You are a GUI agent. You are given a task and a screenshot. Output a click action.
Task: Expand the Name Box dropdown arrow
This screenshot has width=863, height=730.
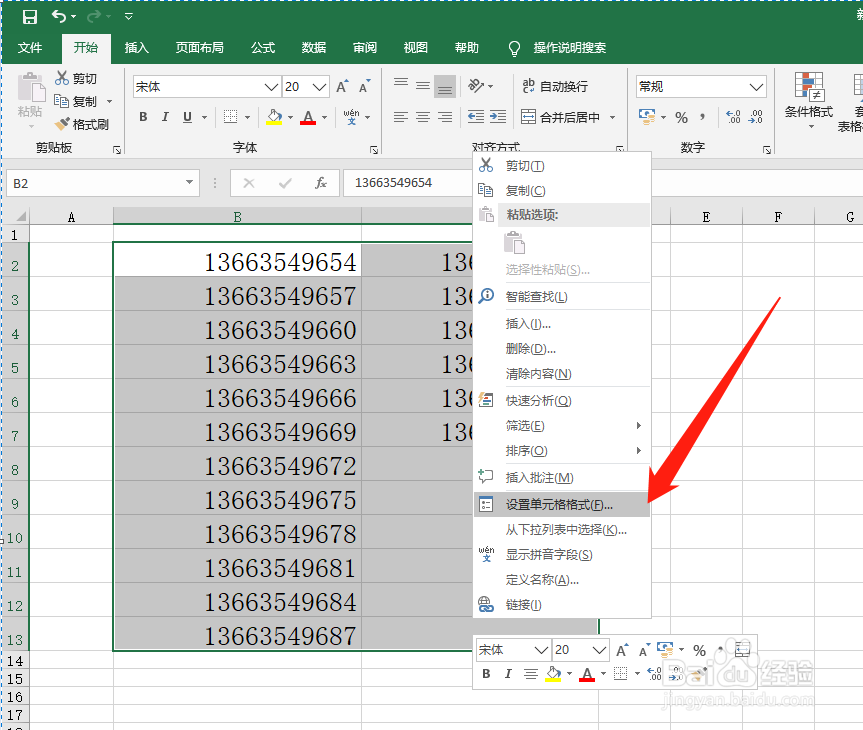189,182
